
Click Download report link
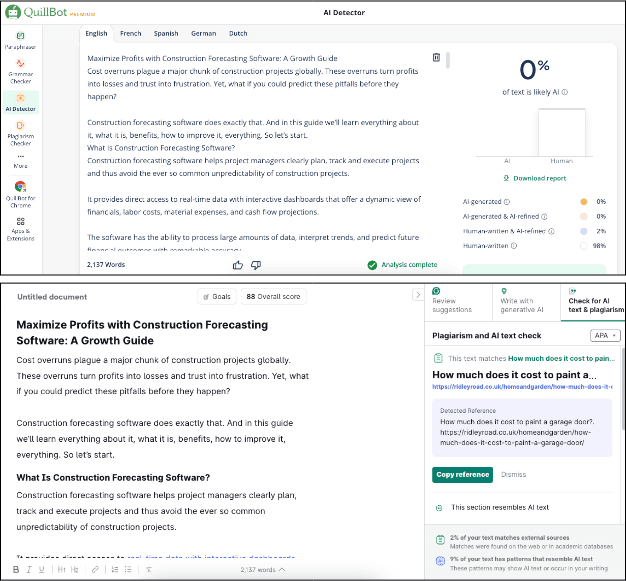(x=535, y=178)
